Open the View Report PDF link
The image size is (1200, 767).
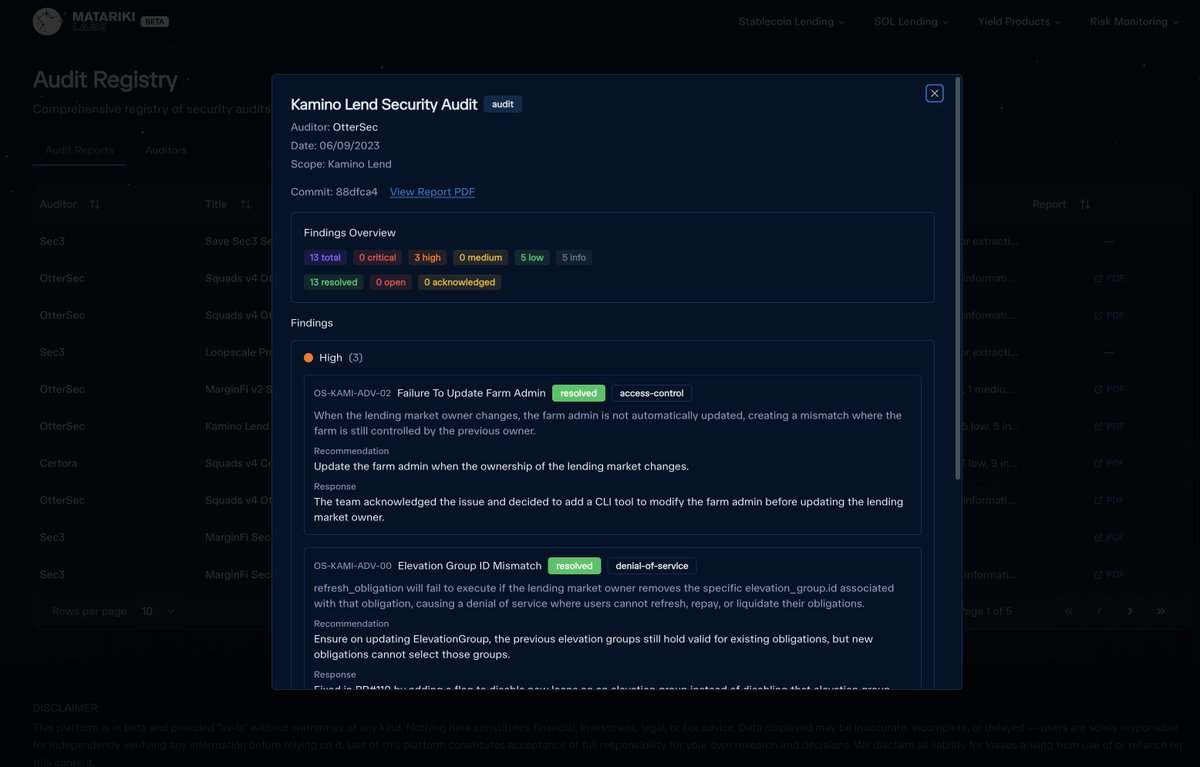[x=432, y=192]
